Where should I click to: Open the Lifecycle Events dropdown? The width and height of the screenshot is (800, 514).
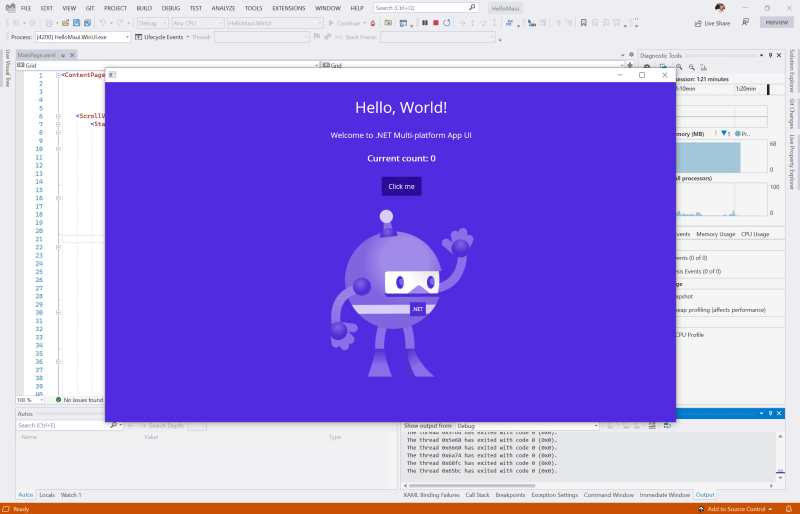tap(163, 37)
